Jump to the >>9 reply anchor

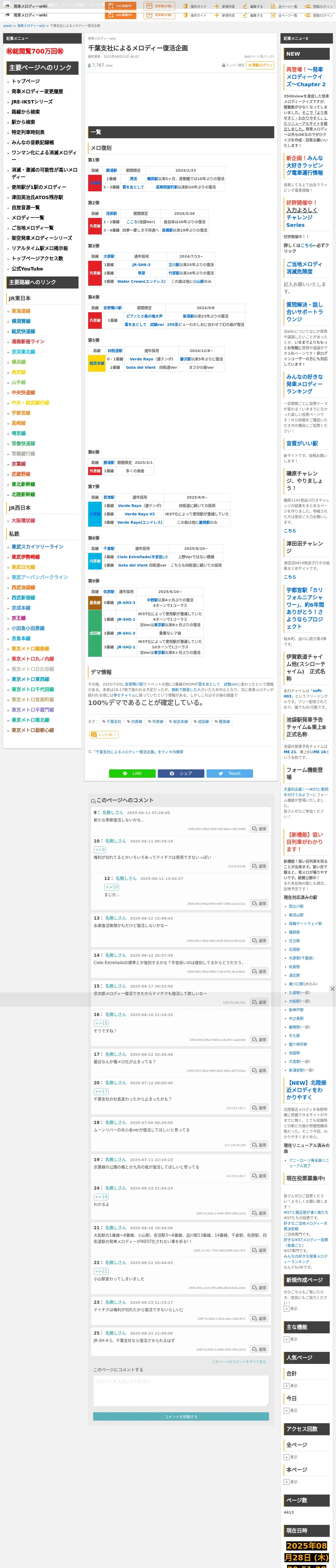click(99, 850)
